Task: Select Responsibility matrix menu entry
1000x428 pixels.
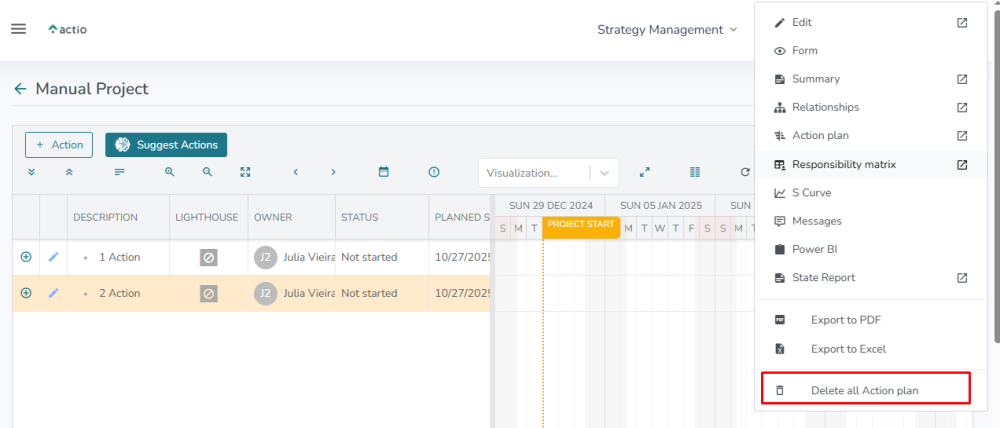Action: pos(871,165)
